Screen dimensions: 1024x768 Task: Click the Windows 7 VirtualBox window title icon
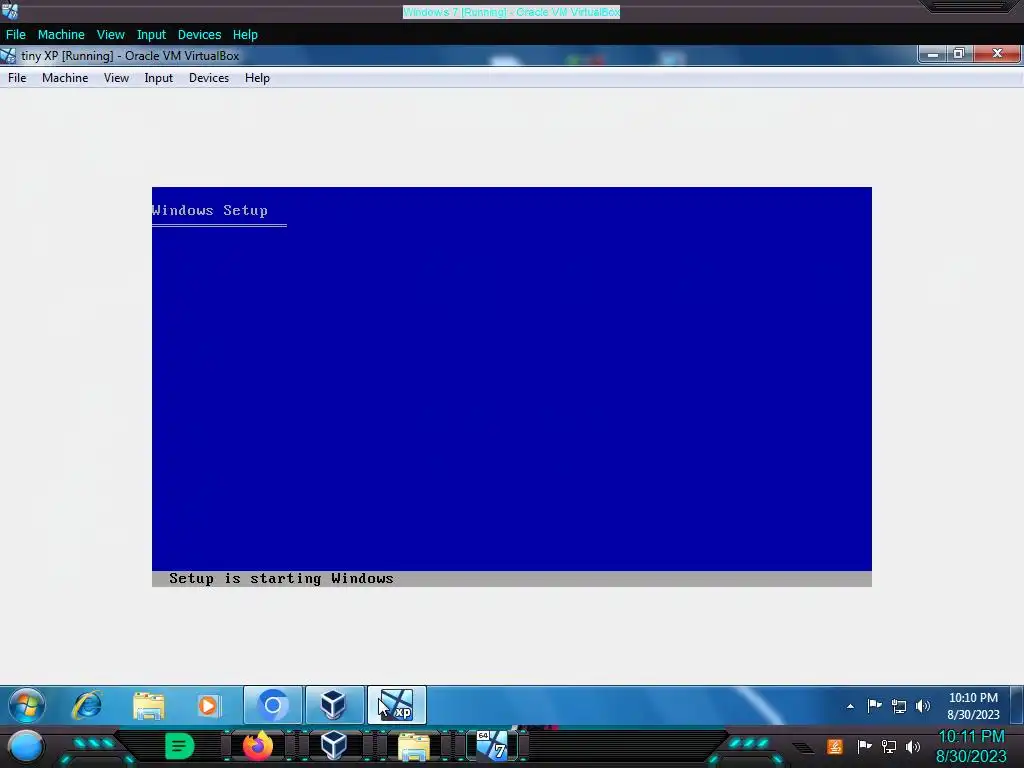pyautogui.click(x=10, y=11)
